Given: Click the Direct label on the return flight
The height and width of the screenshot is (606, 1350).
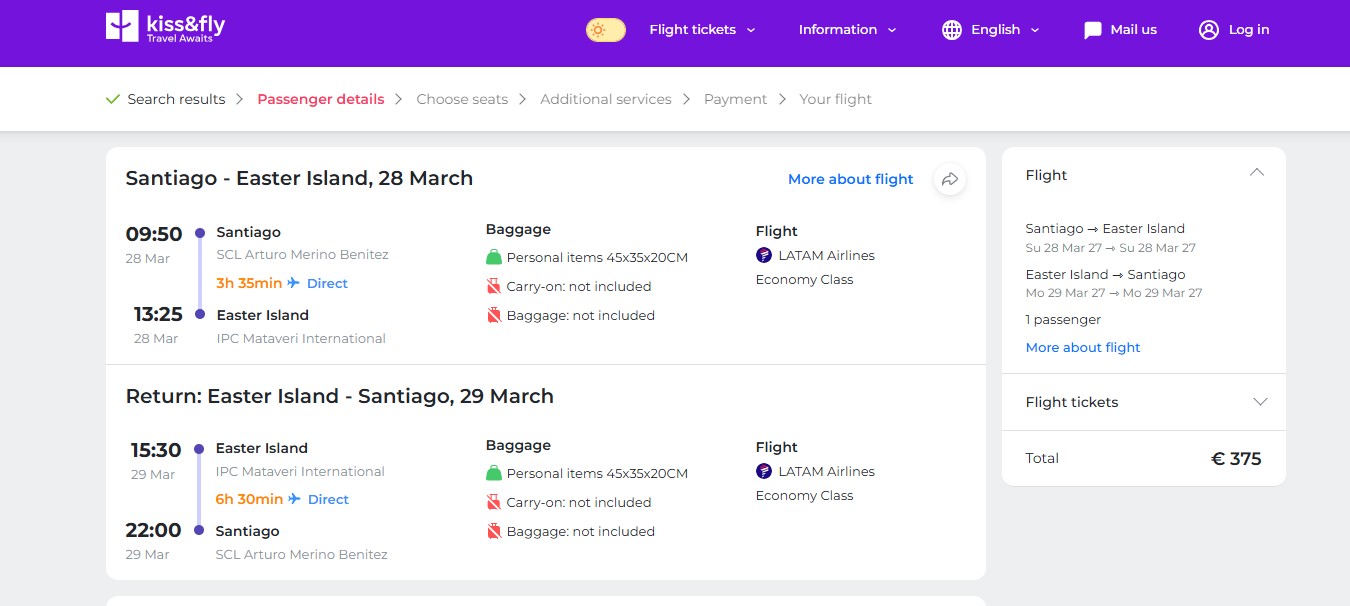Looking at the screenshot, I should pos(328,499).
